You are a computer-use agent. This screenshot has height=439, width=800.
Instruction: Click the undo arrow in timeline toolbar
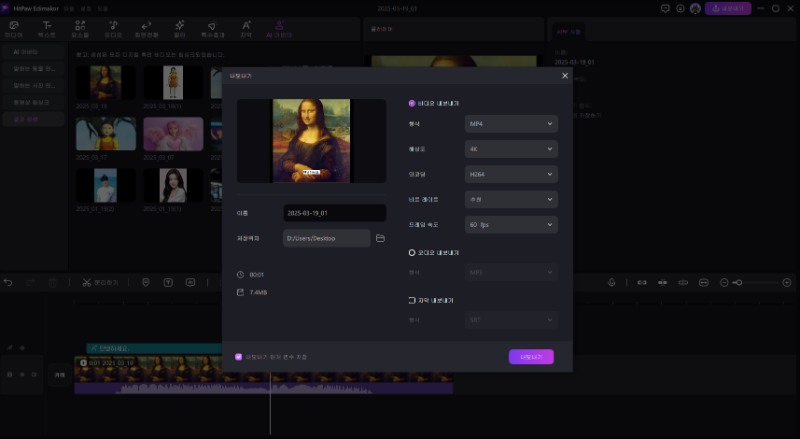8,283
